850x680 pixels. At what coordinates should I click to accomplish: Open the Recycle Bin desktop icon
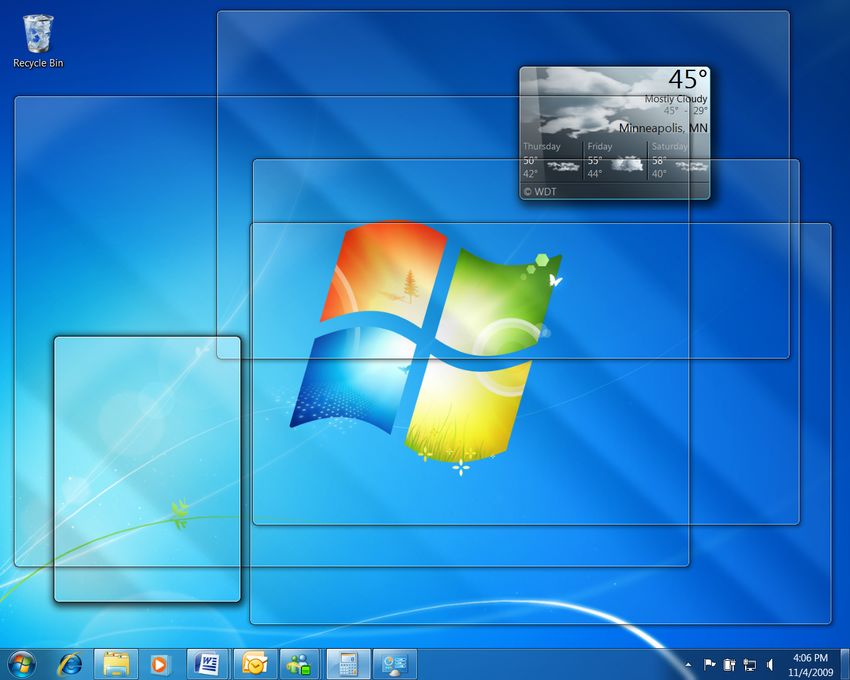[38, 42]
